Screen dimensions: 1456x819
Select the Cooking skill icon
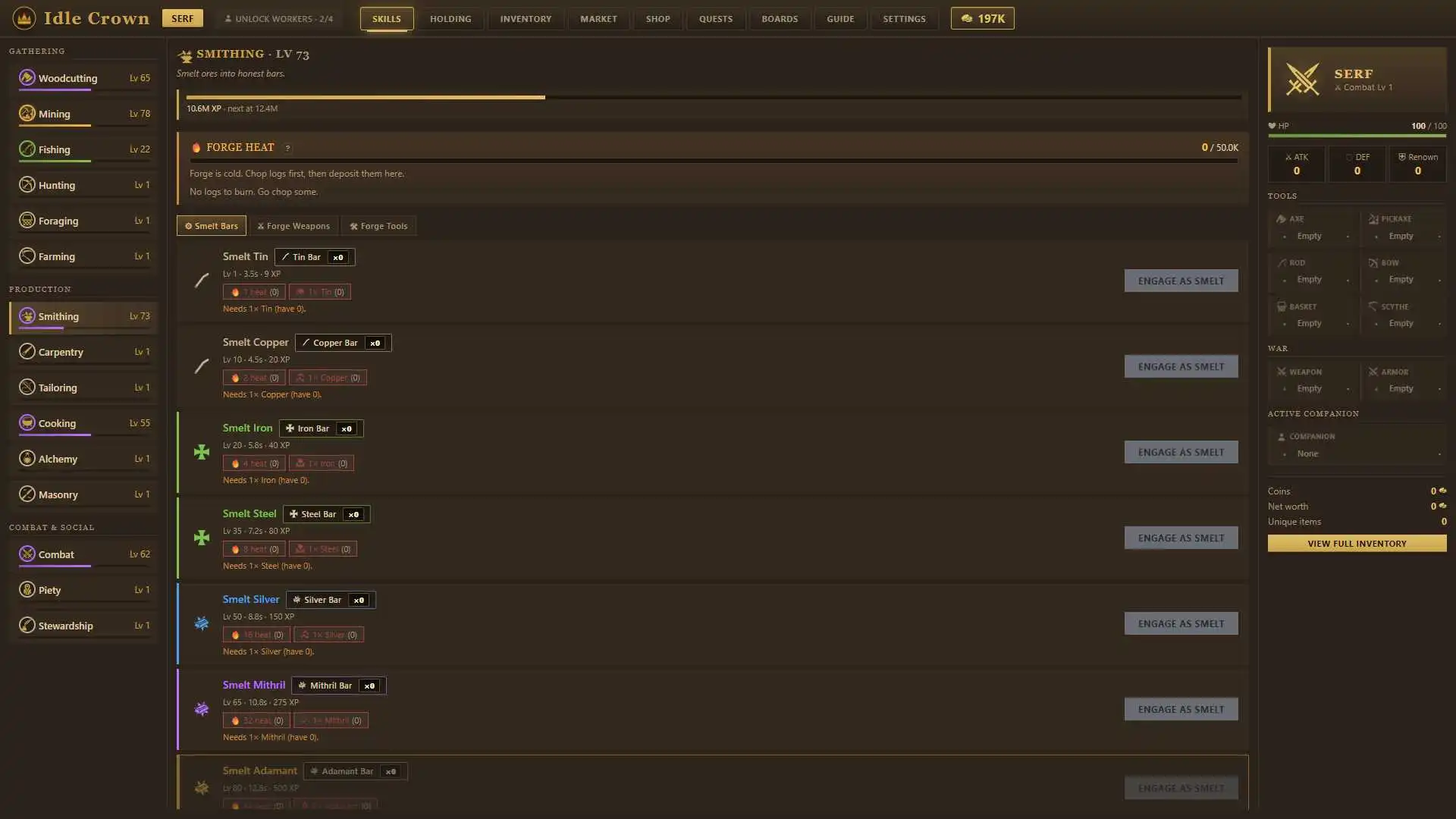coord(27,422)
